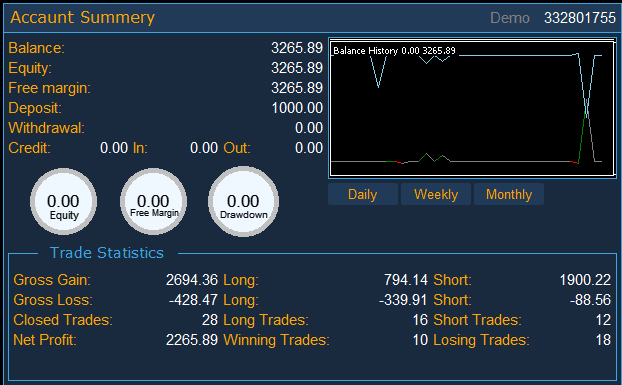Click the Short Trades: label

point(477,320)
